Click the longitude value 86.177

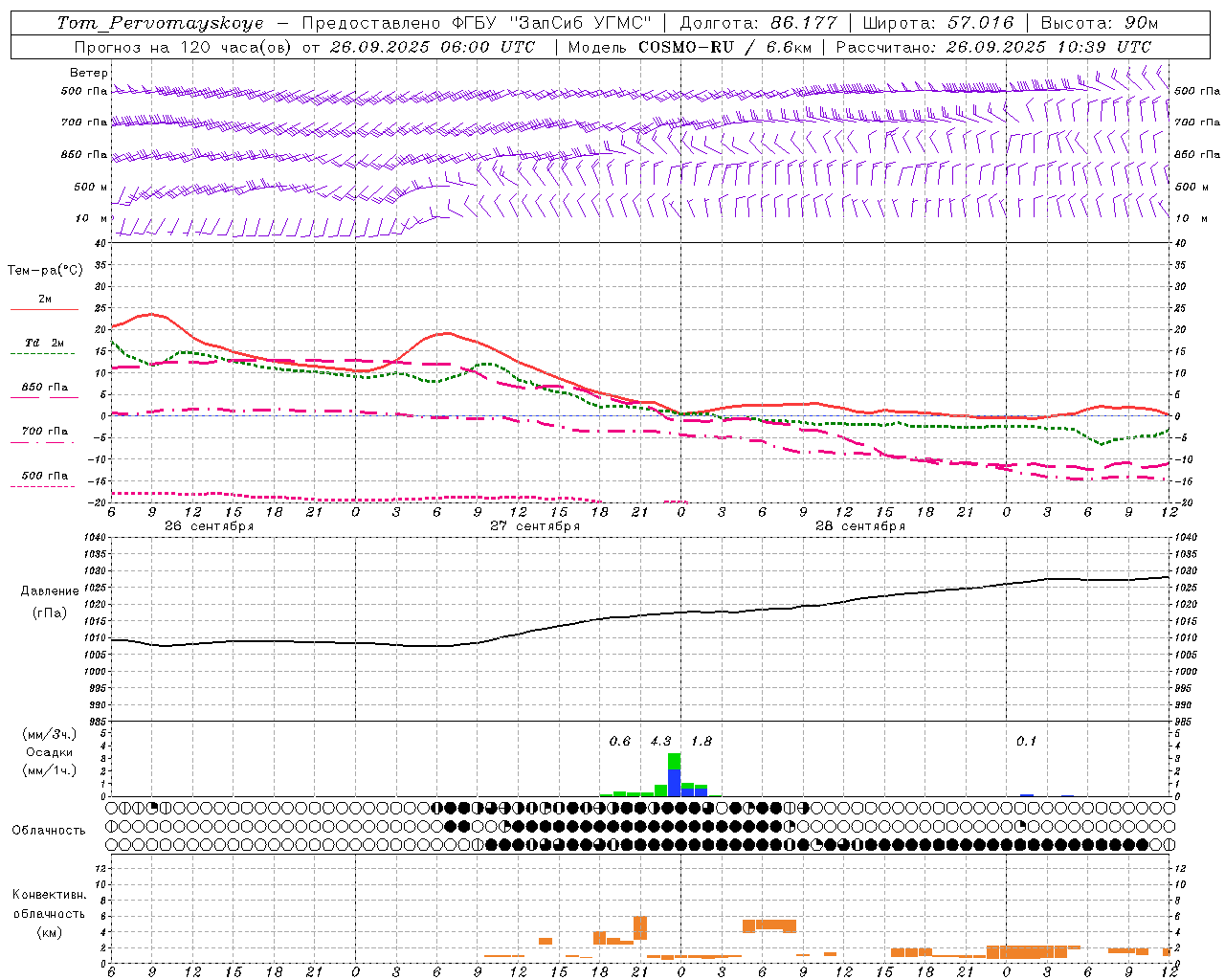tap(803, 23)
